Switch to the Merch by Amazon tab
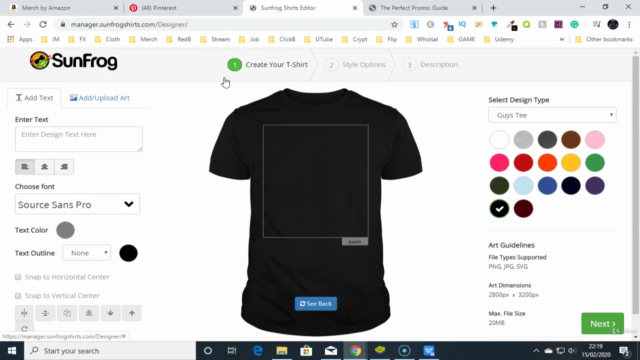Viewport: 640px width, 360px height. click(x=64, y=8)
